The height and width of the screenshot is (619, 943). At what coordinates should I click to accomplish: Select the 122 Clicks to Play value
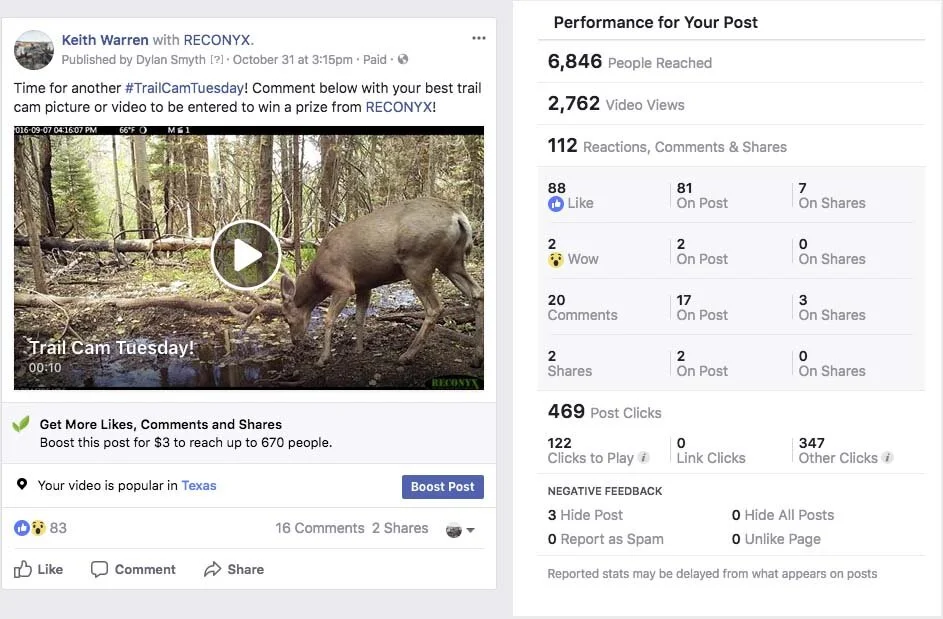pos(591,451)
